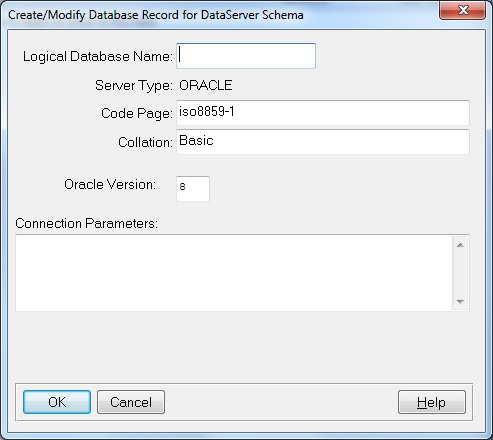493x440 pixels.
Task: Close the dialog with the X button
Action: tap(462, 10)
